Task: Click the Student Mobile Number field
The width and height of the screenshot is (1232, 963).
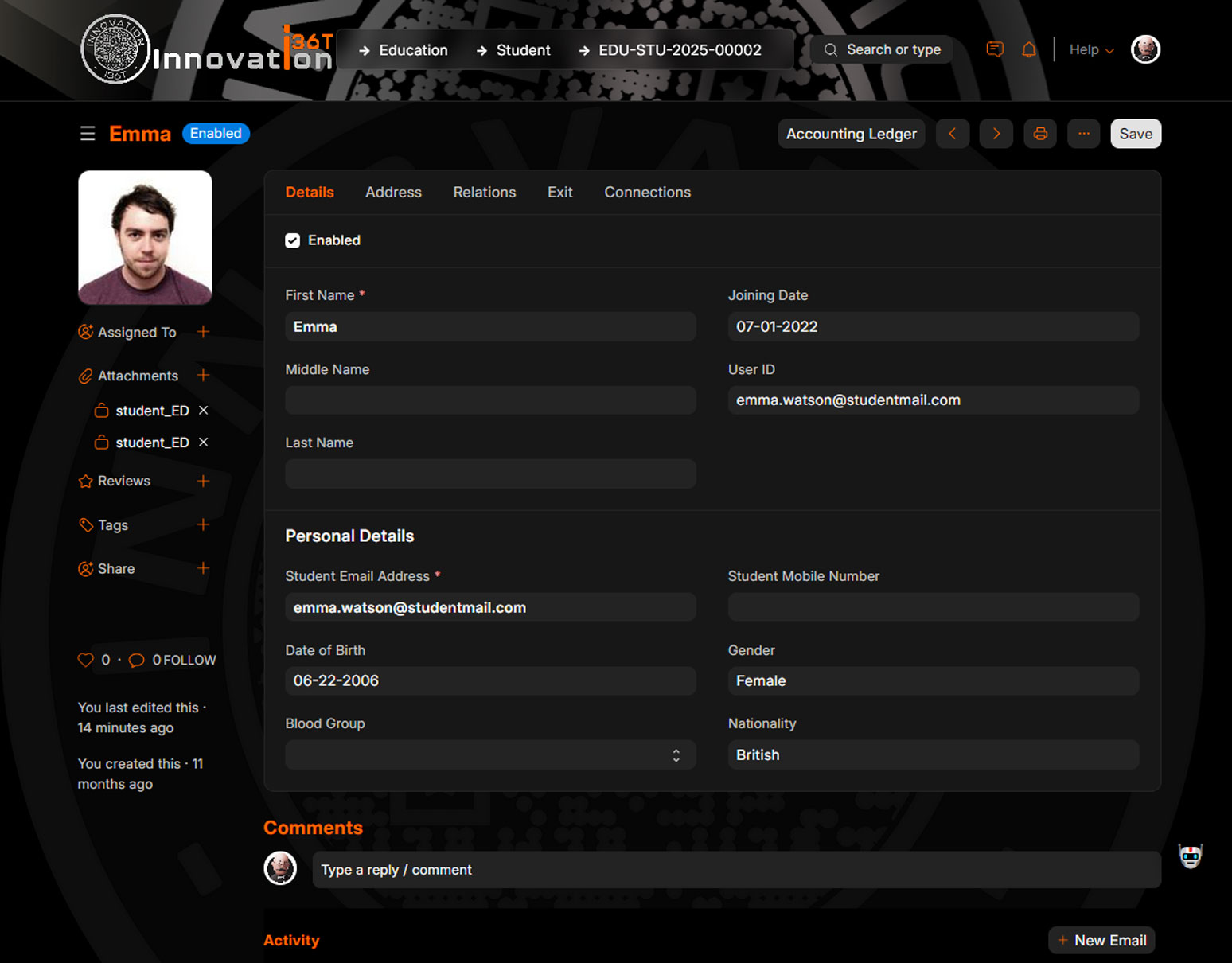Action: 933,607
